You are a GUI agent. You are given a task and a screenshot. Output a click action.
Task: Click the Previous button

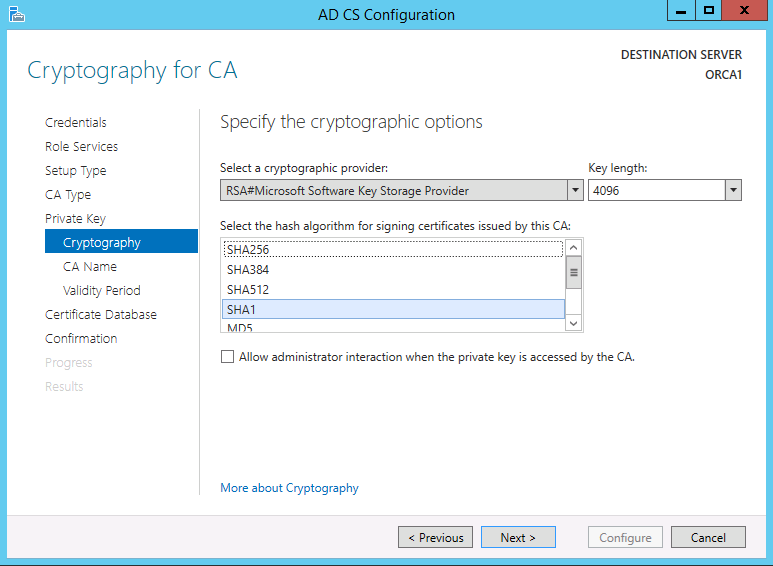pyautogui.click(x=436, y=538)
